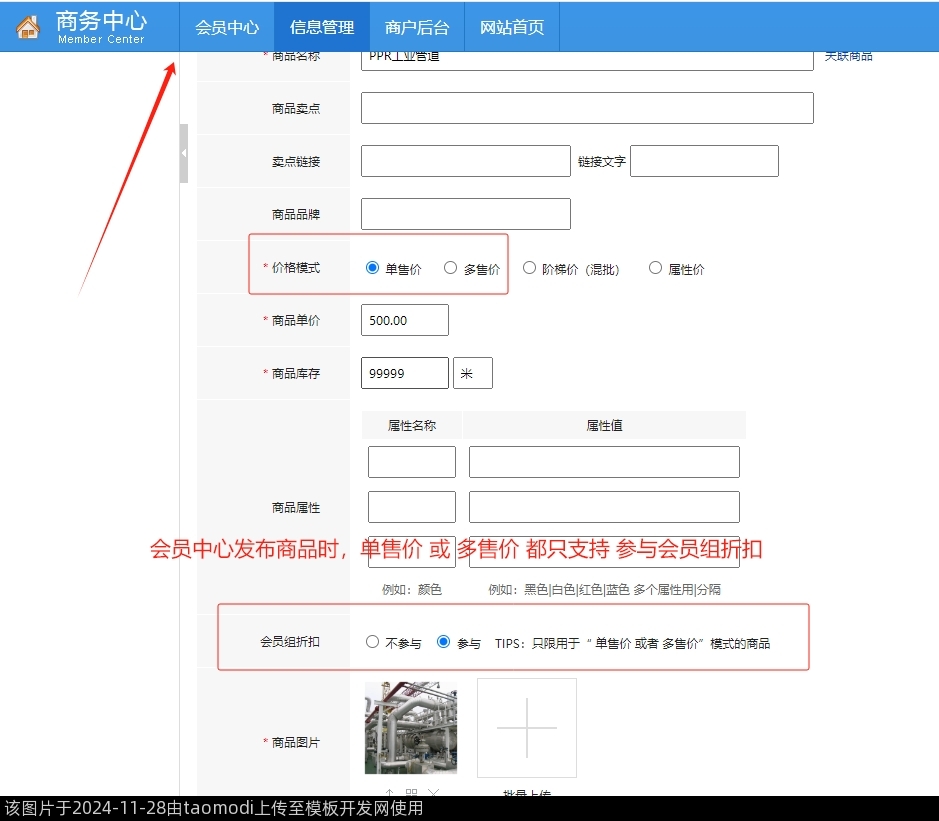Image resolution: width=939 pixels, height=821 pixels.
Task: Click the plus icon to add image
Action: [x=526, y=727]
